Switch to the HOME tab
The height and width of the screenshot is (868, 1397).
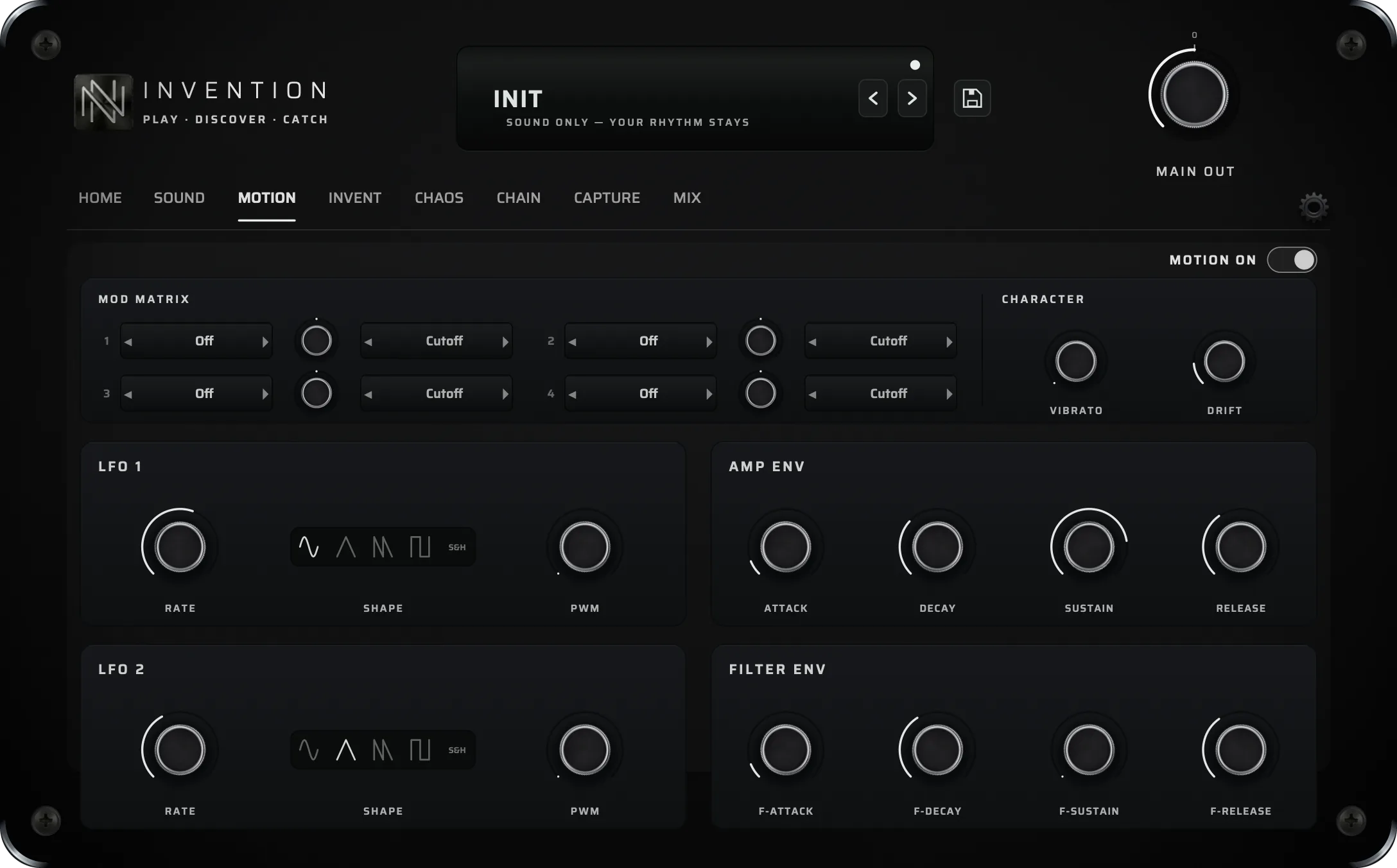coord(100,198)
